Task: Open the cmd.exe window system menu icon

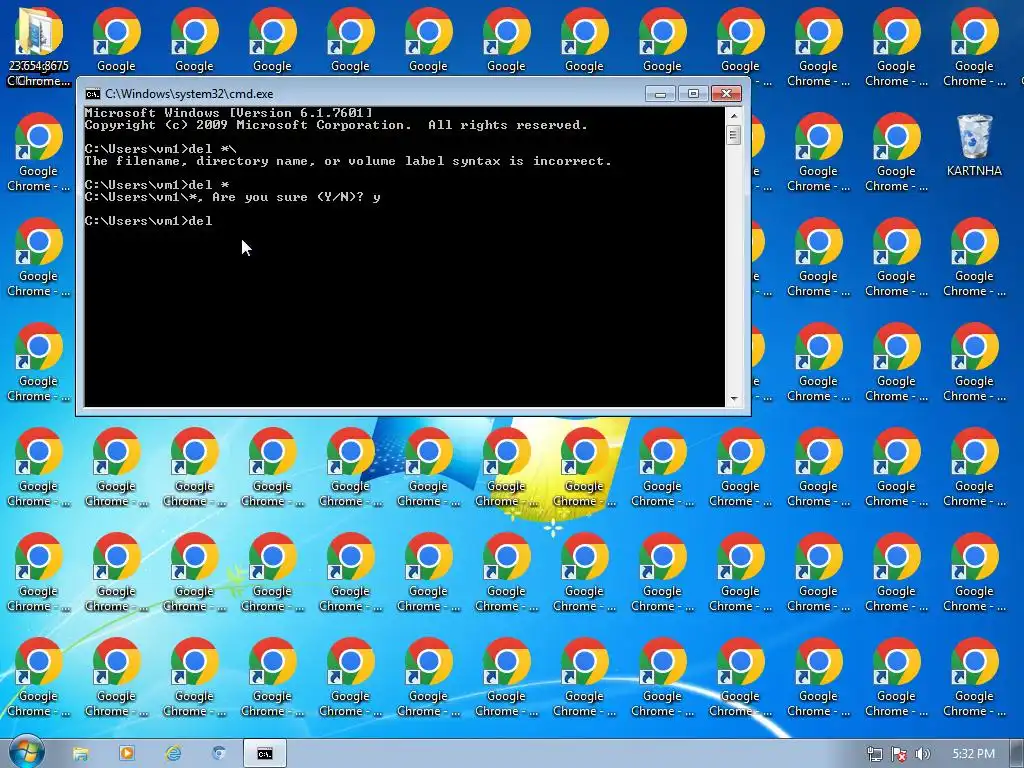Action: point(93,94)
